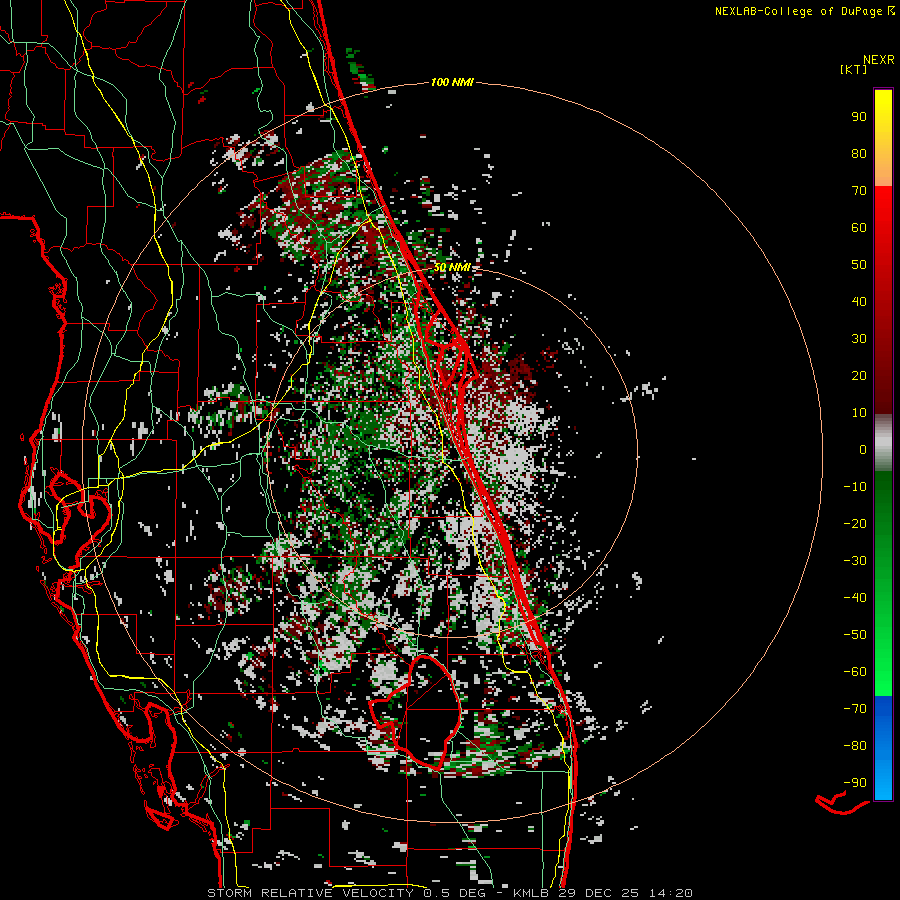This screenshot has height=900, width=900.
Task: Click the NEXLAB-College of DuPage title text
Action: tap(798, 11)
